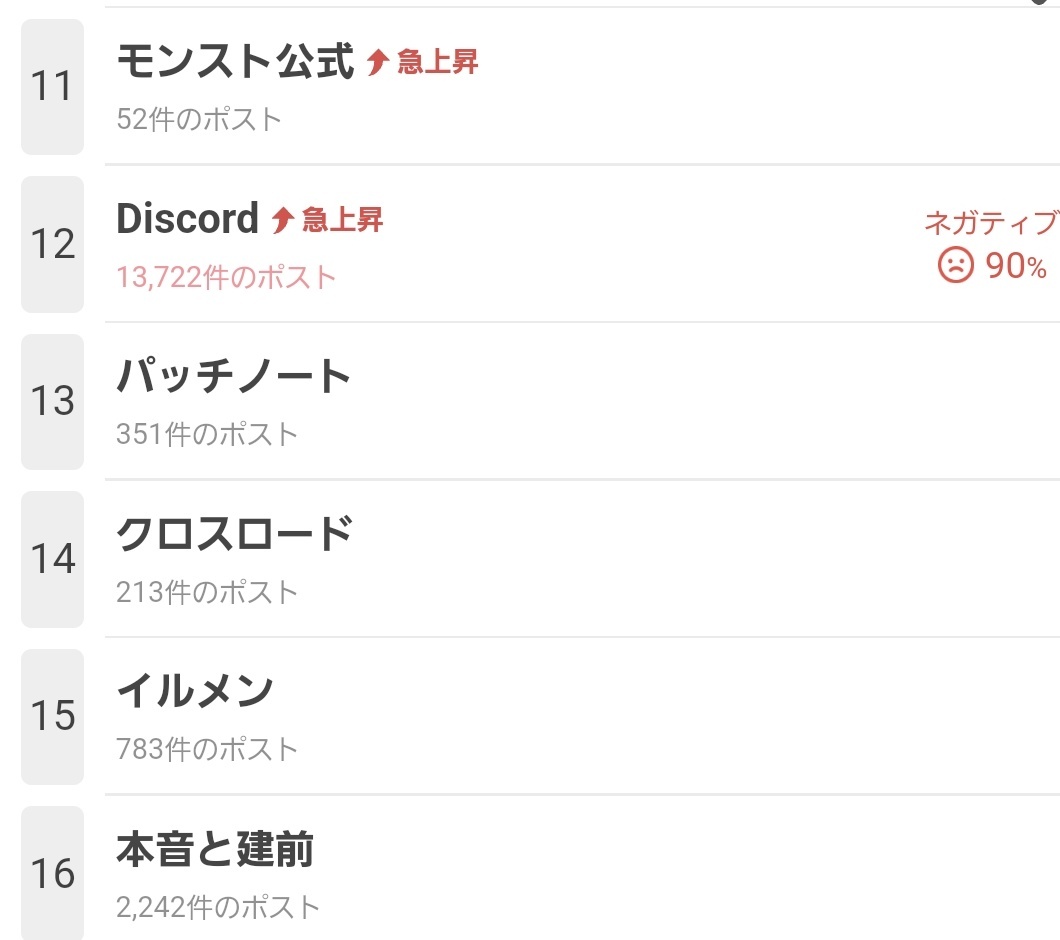Screen dimensions: 1060x940
Task: Open the イルメン trending topic
Action: (x=195, y=691)
